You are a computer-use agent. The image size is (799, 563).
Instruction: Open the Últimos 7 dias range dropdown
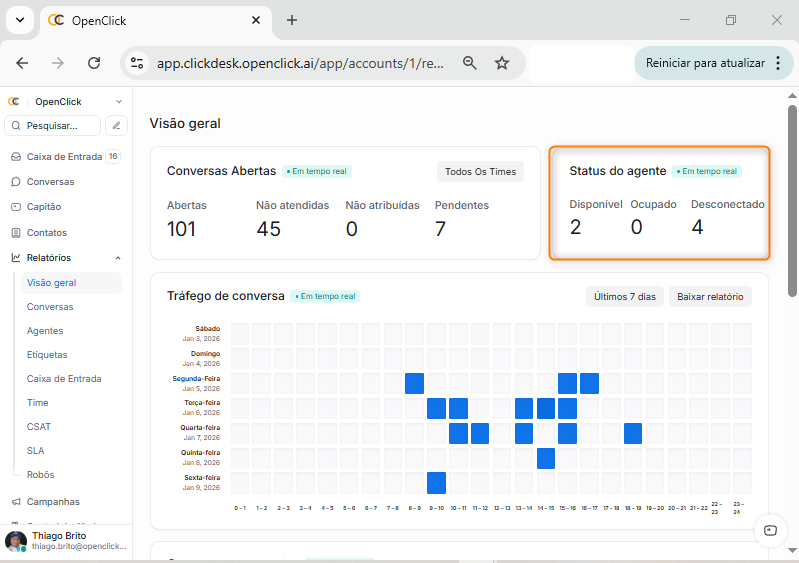click(x=624, y=296)
